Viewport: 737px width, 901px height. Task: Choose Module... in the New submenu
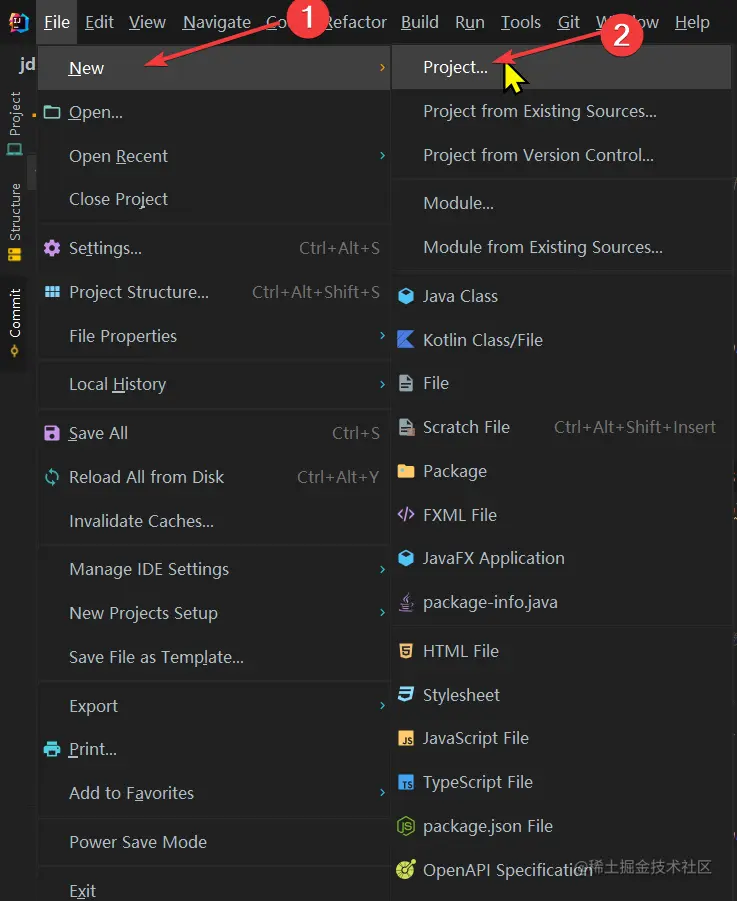click(561, 203)
